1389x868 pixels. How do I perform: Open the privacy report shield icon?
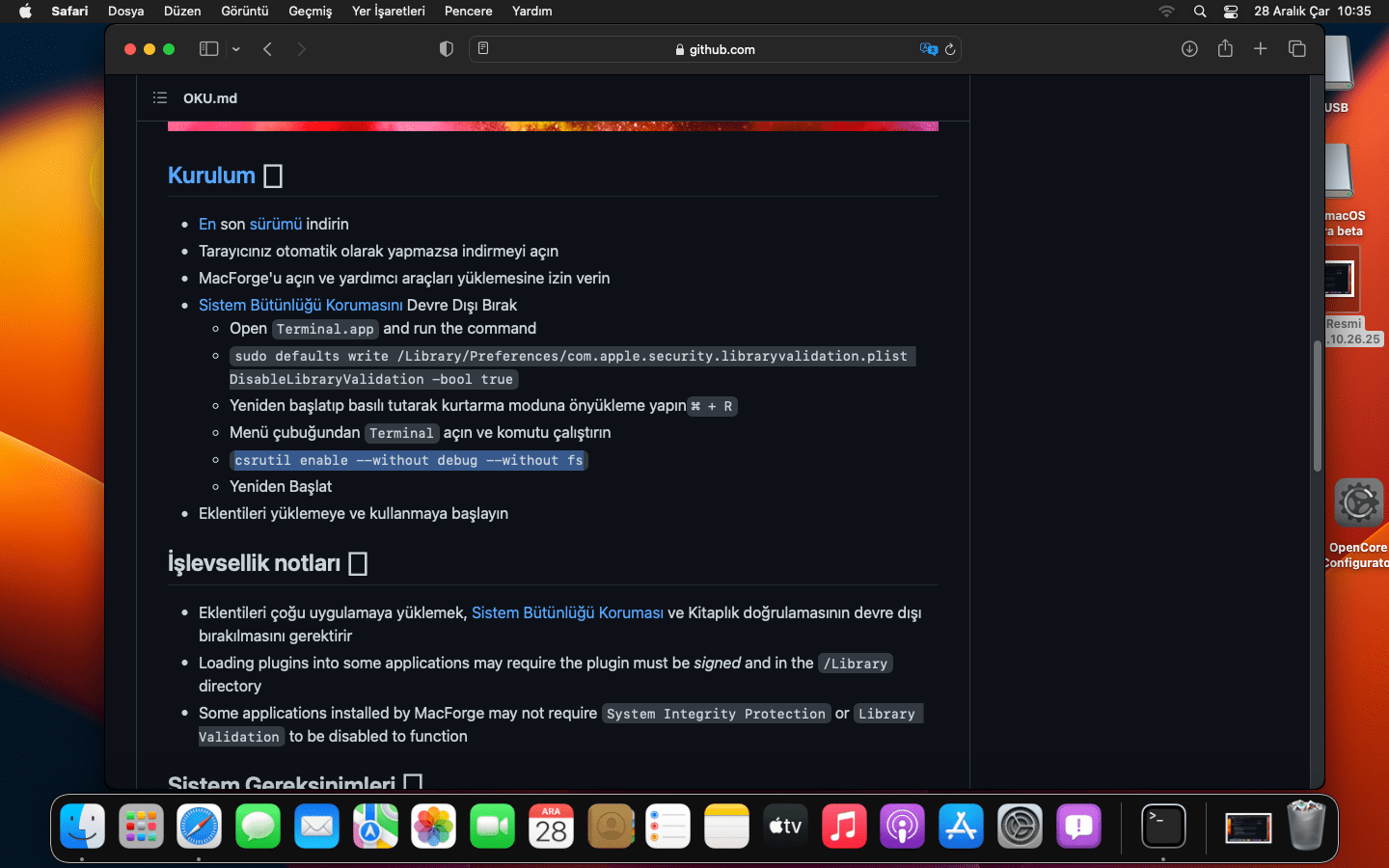(446, 49)
